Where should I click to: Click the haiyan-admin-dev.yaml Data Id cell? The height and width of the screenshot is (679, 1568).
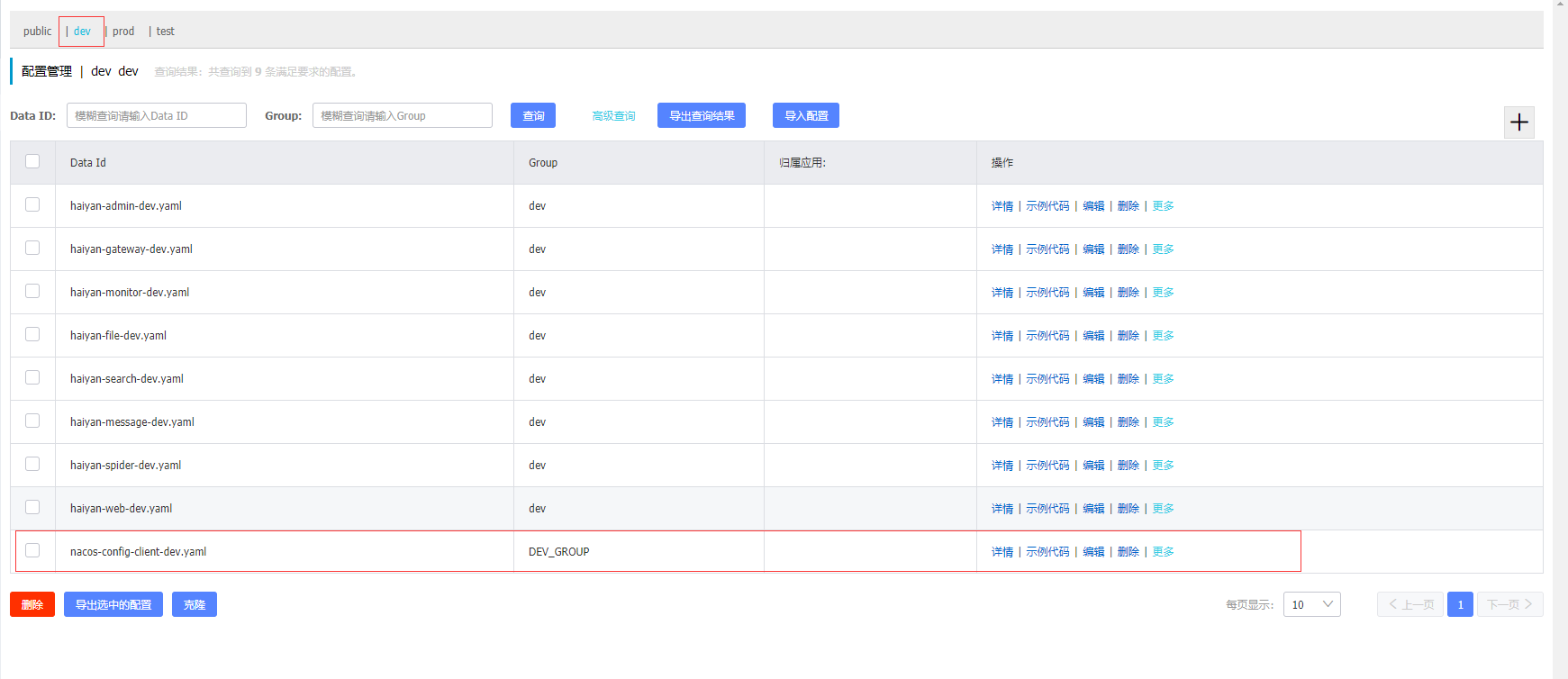pyautogui.click(x=285, y=206)
